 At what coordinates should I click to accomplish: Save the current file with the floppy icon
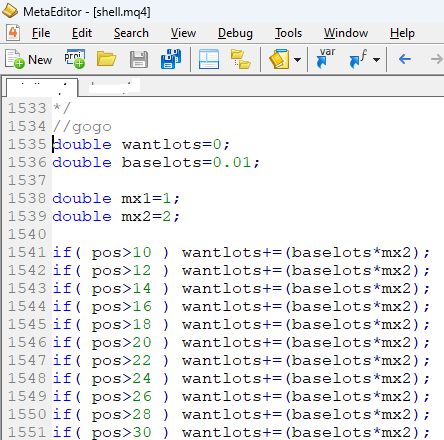(x=139, y=60)
